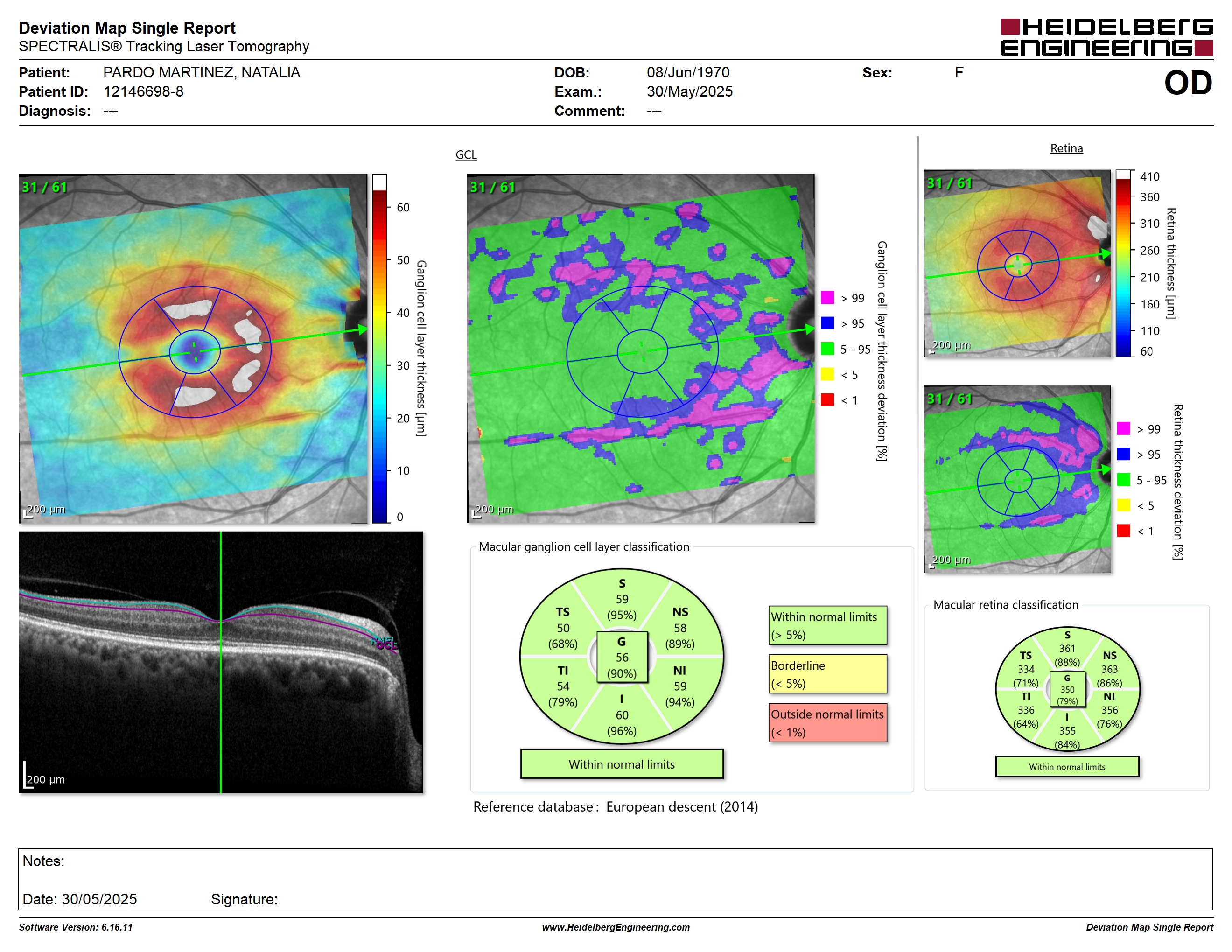Click the Retina thickness color scale bar
Image resolution: width=1232 pixels, height=952 pixels.
[1124, 263]
